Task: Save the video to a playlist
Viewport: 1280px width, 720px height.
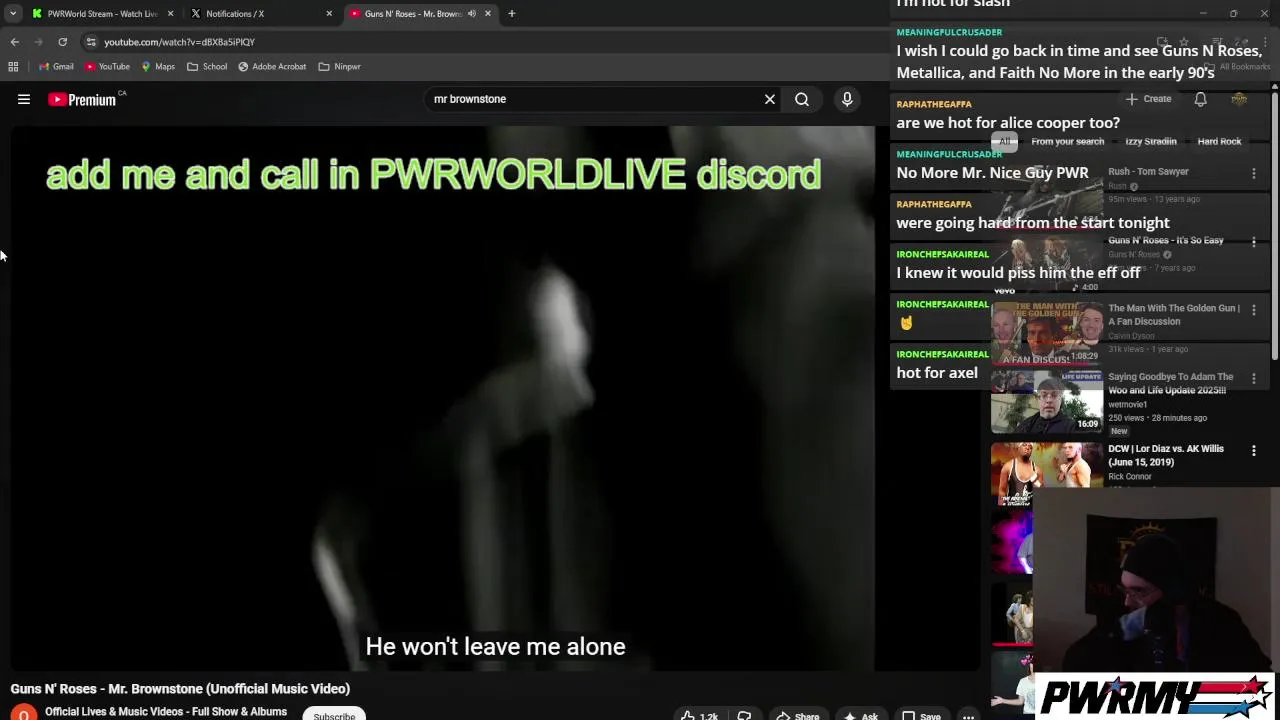Action: [921, 716]
